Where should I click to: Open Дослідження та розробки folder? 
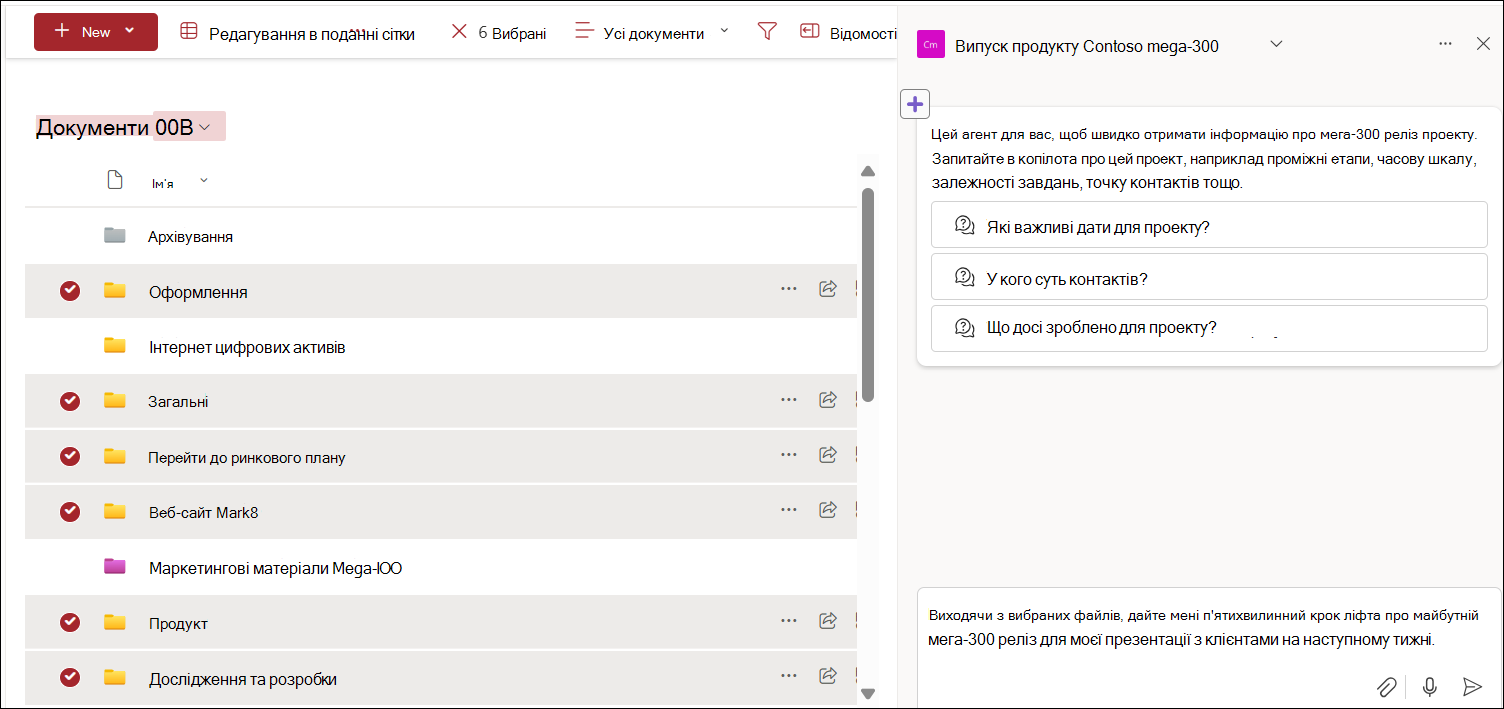click(243, 679)
